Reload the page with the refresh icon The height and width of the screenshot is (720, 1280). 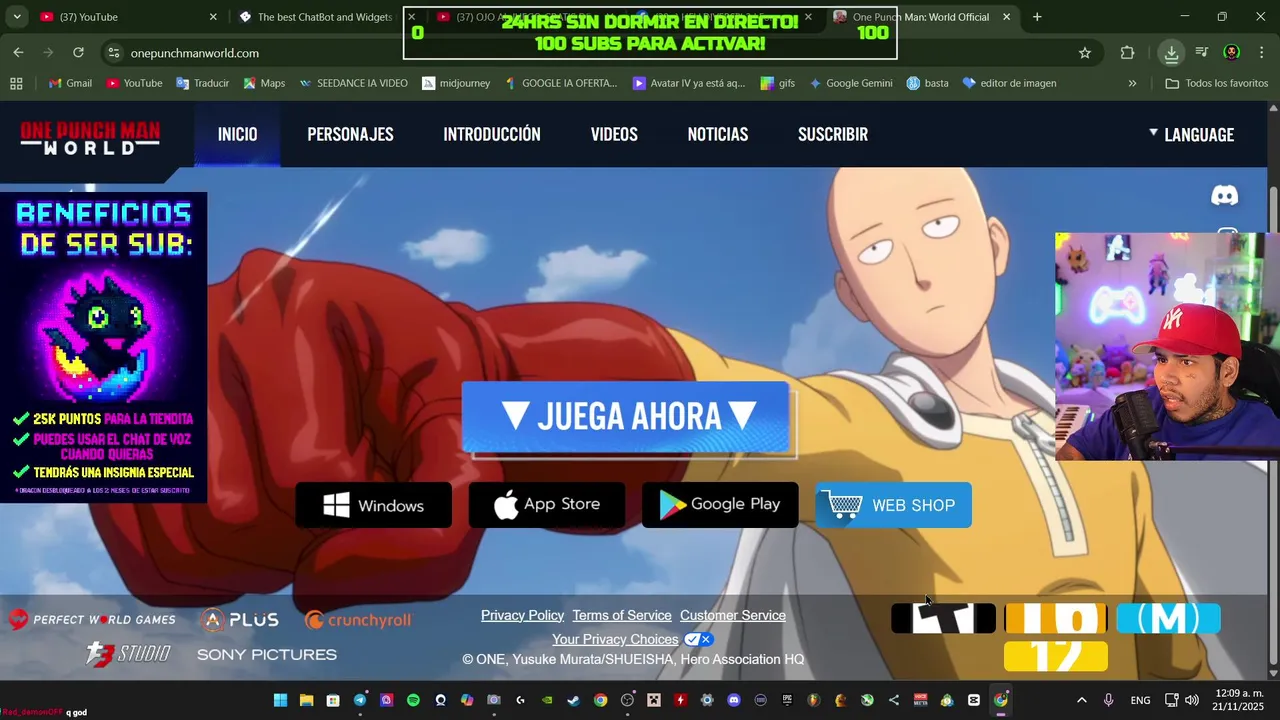coord(78,52)
